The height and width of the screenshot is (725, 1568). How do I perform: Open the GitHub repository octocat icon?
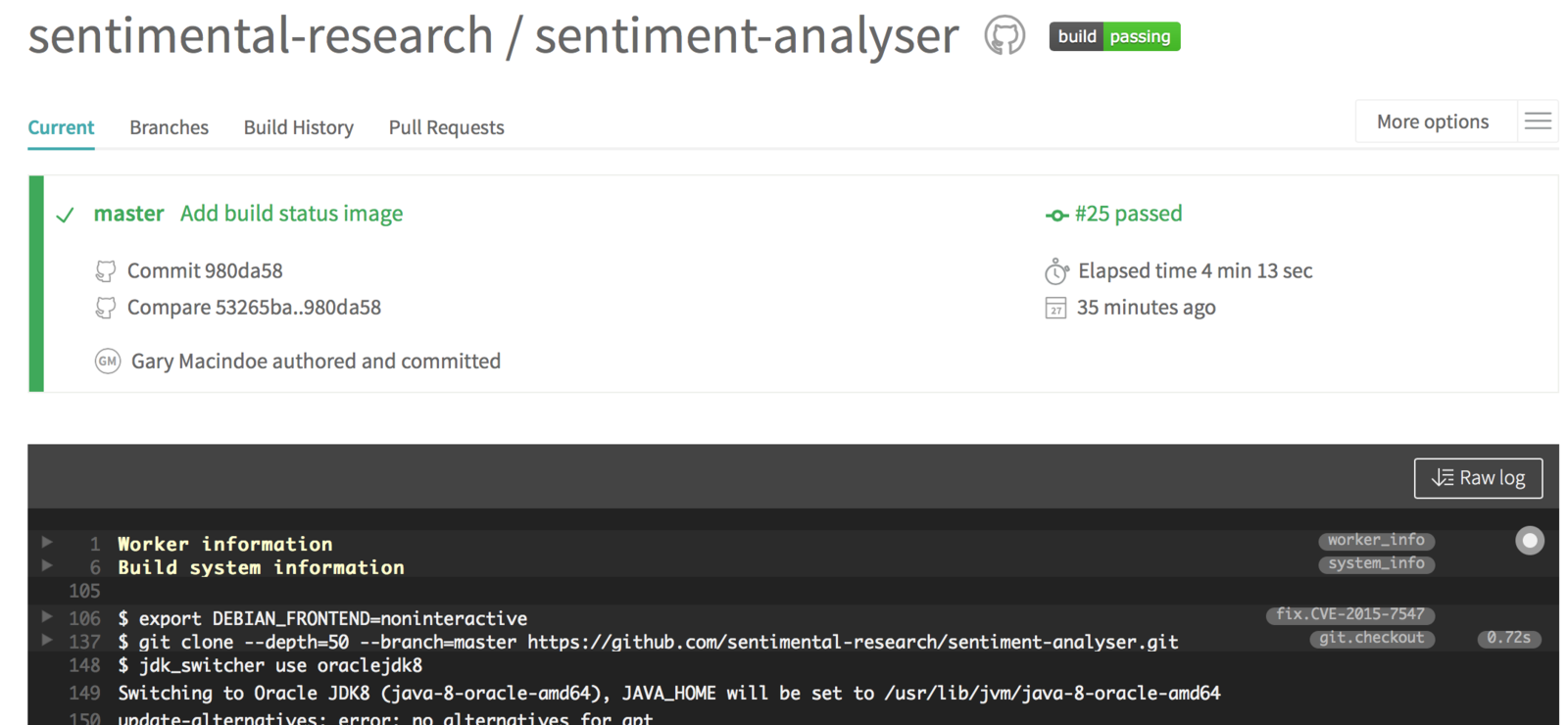(x=1004, y=36)
